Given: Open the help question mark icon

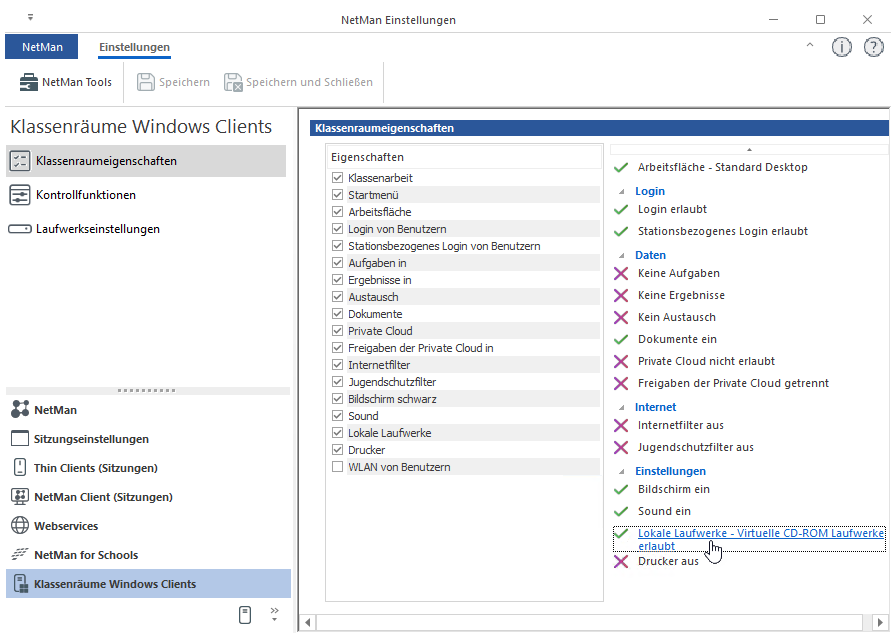Looking at the screenshot, I should [873, 47].
